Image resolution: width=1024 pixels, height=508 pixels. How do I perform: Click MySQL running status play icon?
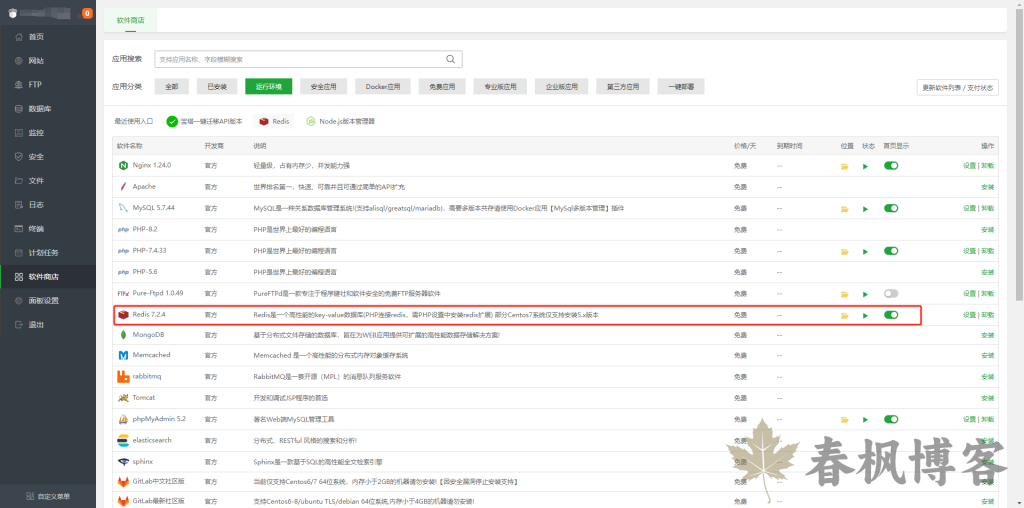[x=865, y=209]
